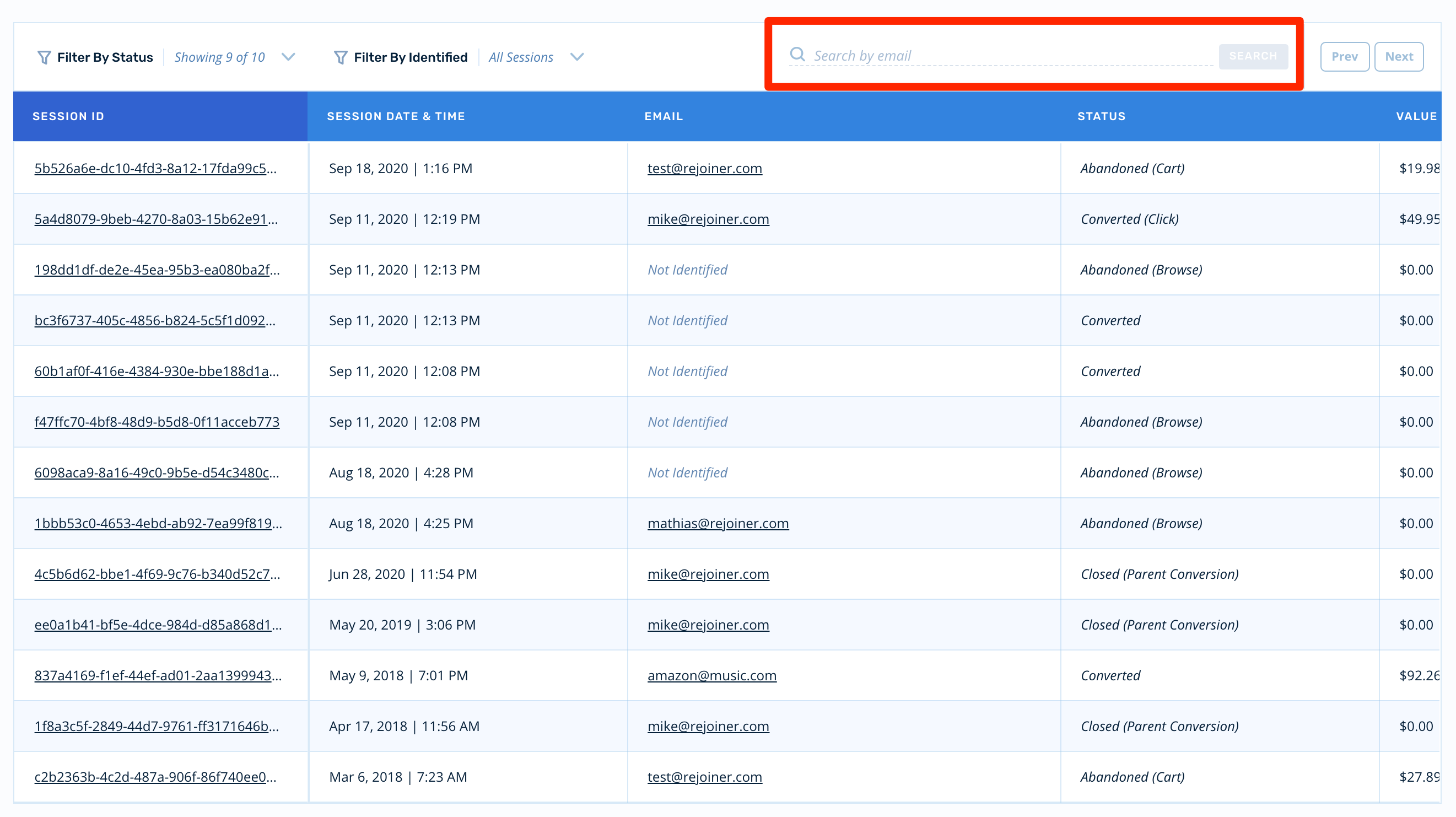The height and width of the screenshot is (817, 1456).
Task: Click the Filter By Status funnel icon
Action: 44,57
